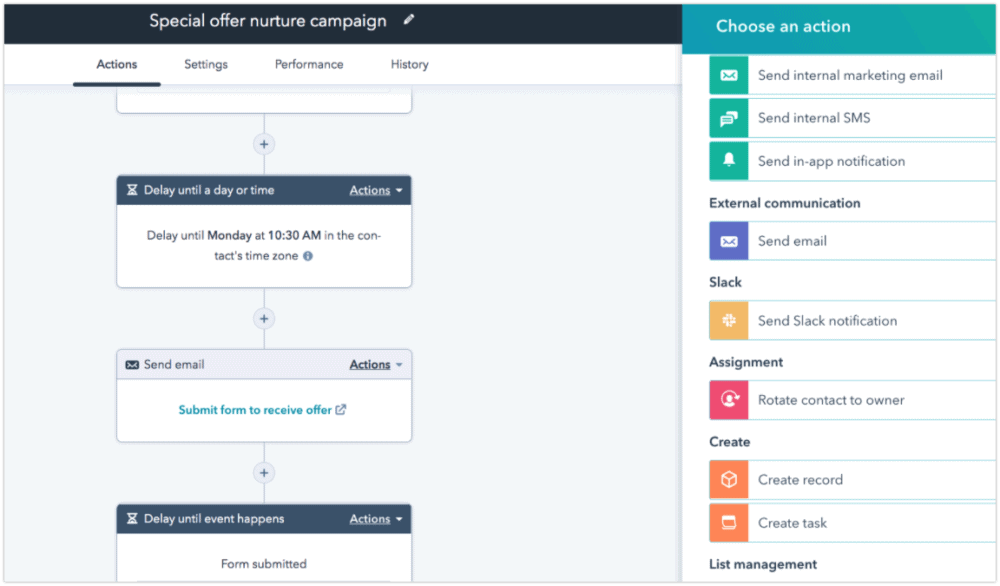1000x586 pixels.
Task: Select the Create task icon
Action: coord(729,522)
